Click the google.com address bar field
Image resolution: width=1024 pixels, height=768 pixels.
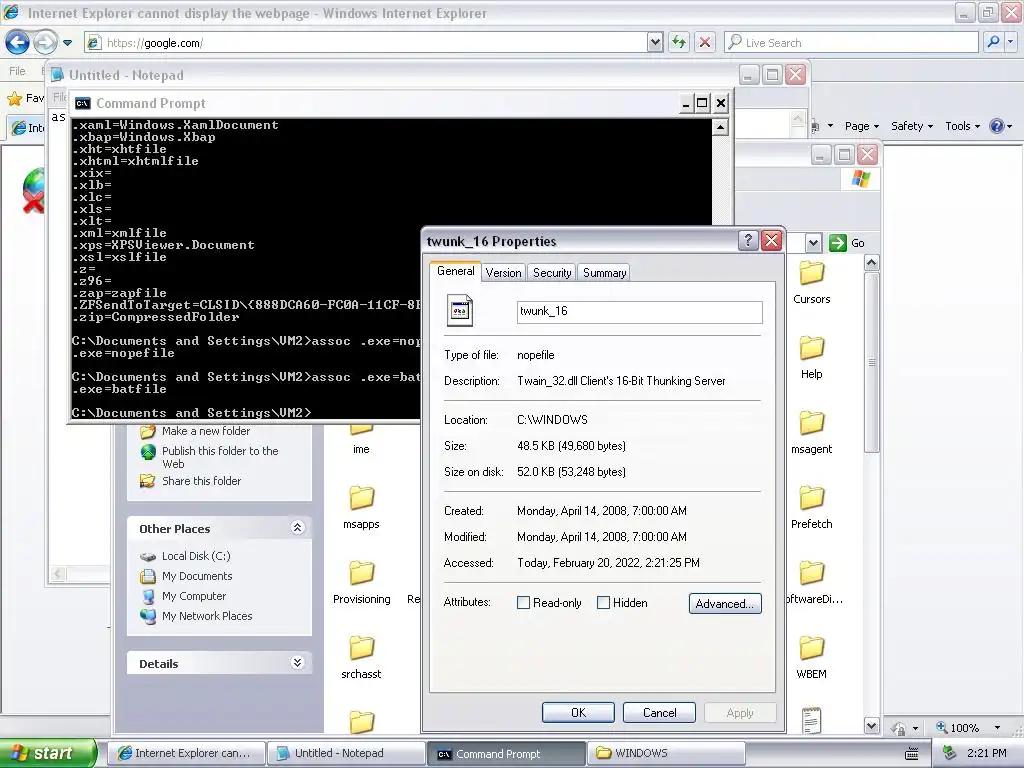pos(366,43)
